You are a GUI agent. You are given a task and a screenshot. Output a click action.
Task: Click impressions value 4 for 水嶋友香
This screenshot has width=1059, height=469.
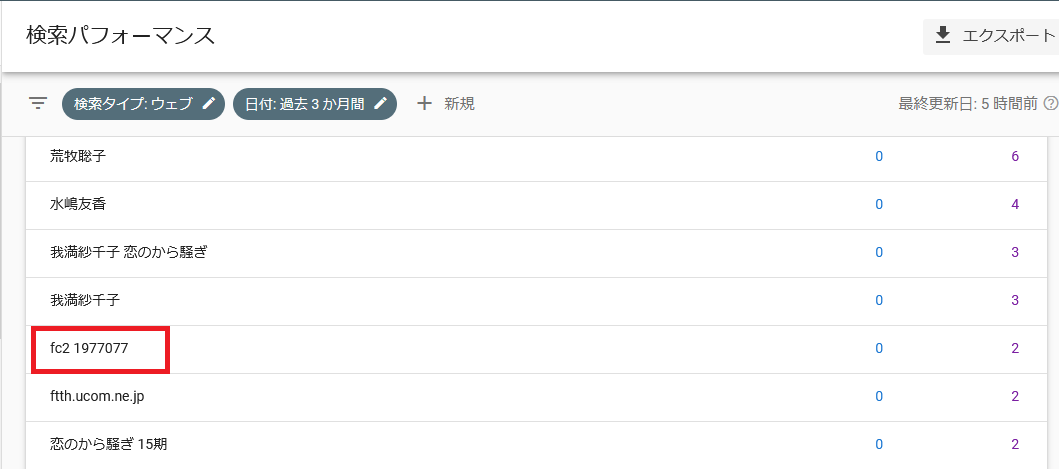tap(1014, 205)
